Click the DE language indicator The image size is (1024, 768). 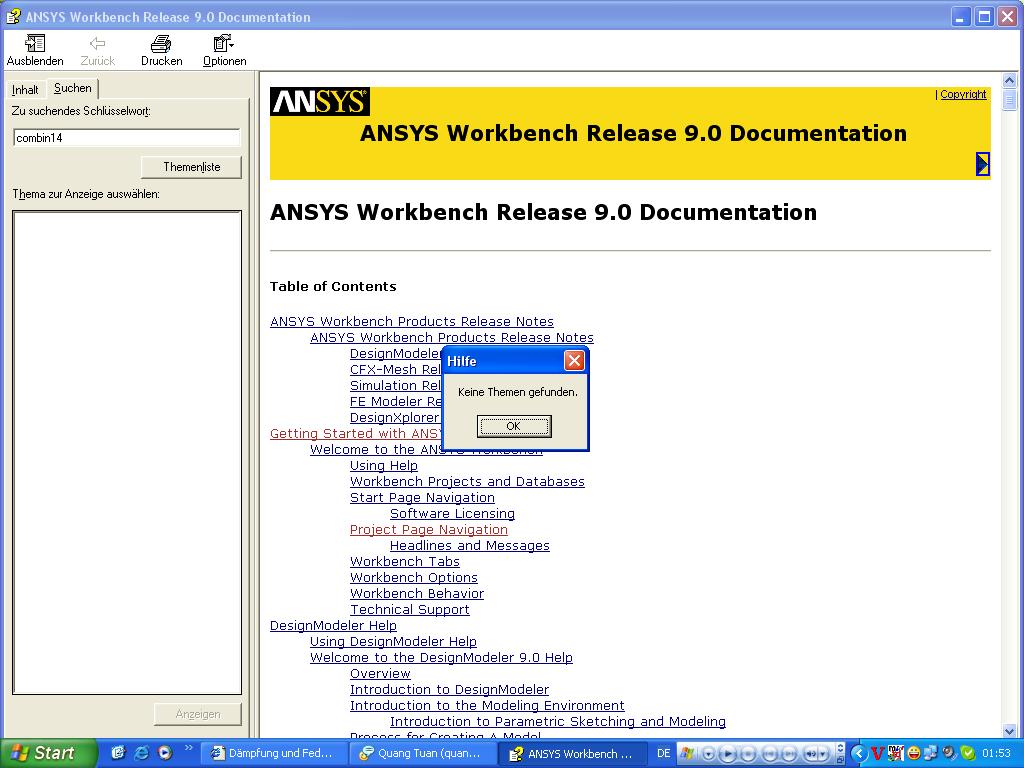pyautogui.click(x=664, y=753)
